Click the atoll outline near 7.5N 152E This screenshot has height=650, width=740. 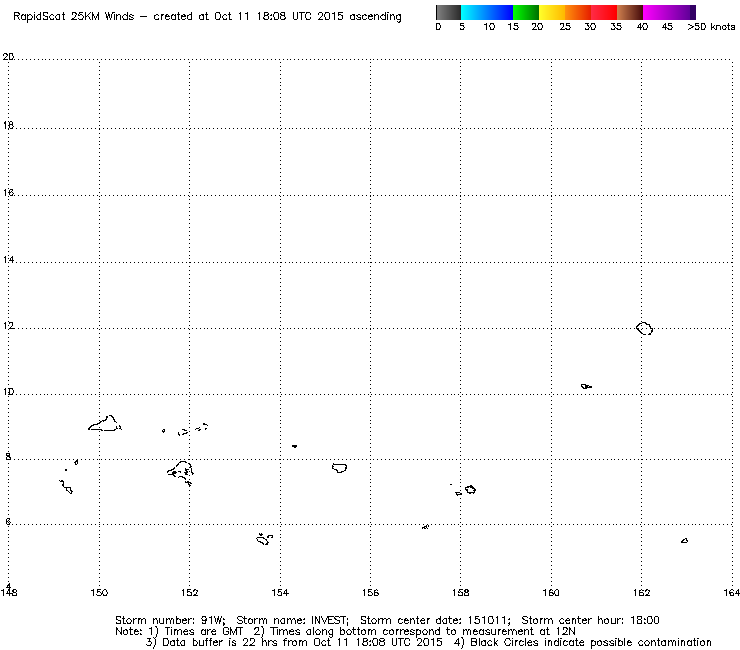180,473
